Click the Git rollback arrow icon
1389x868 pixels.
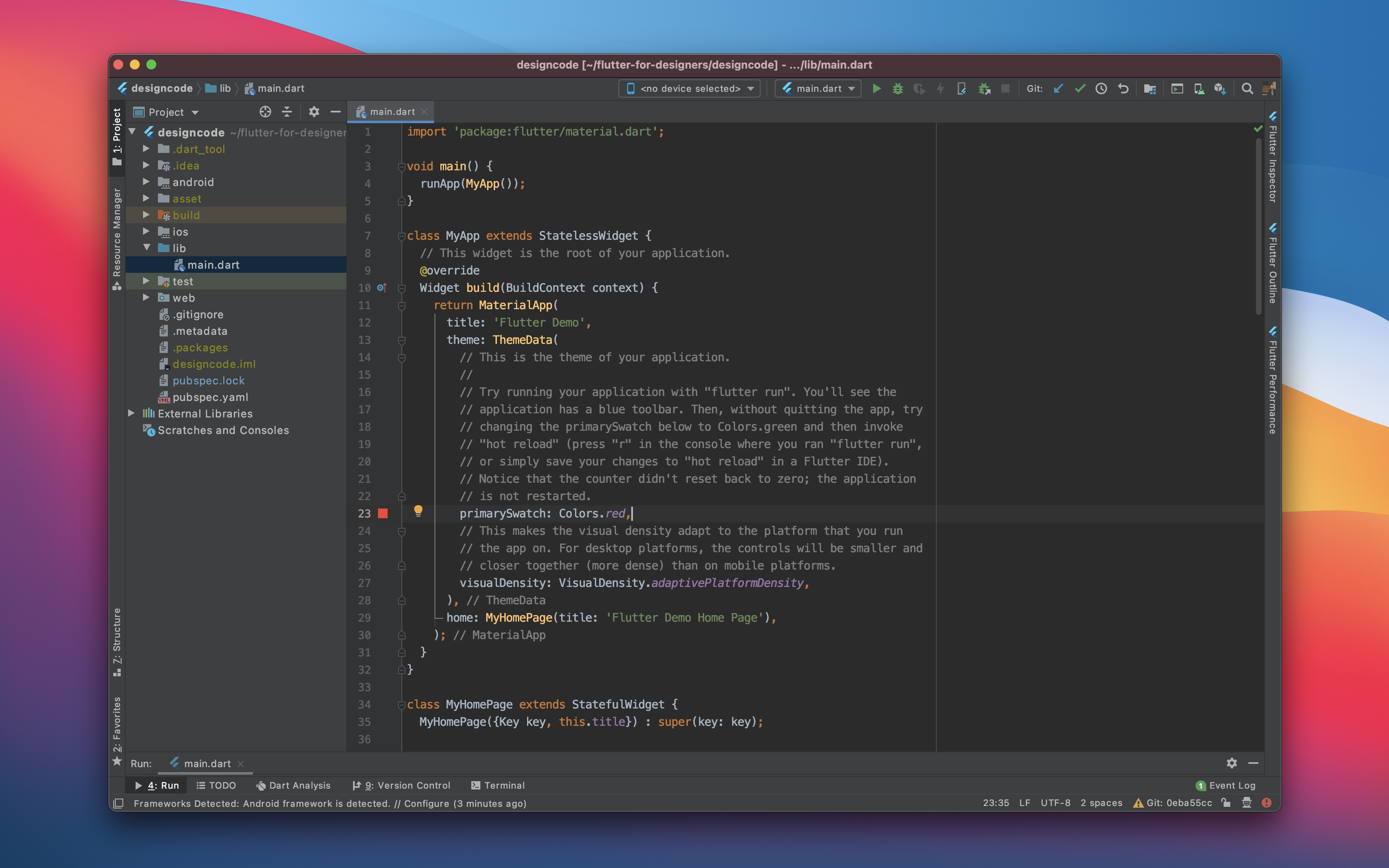tap(1123, 88)
